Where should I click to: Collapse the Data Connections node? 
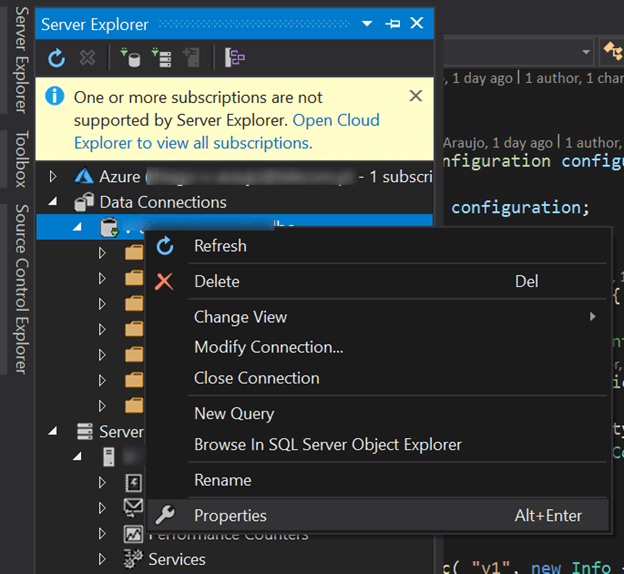click(53, 202)
